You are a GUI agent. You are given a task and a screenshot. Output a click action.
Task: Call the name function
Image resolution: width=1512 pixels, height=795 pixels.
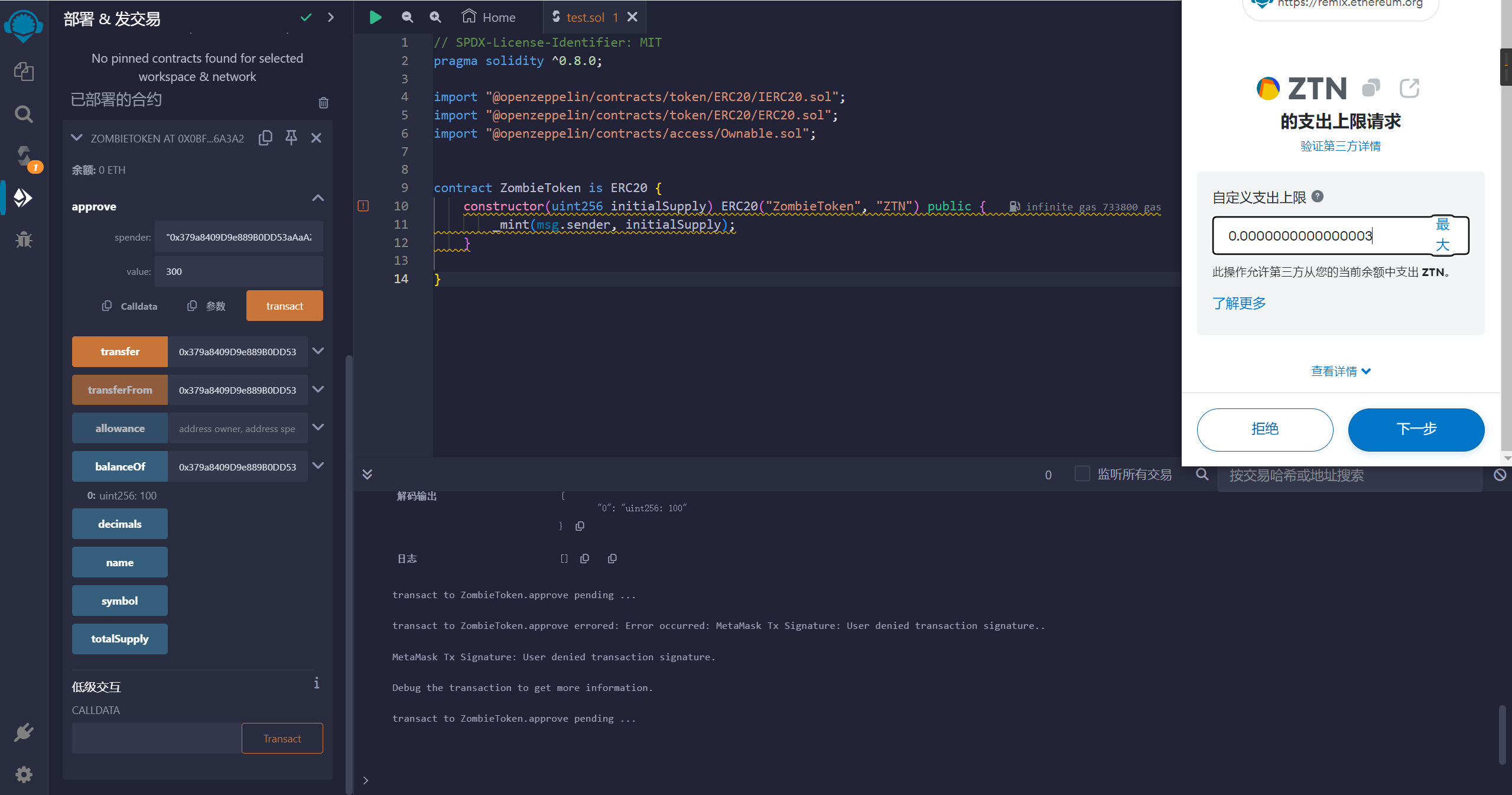point(120,562)
